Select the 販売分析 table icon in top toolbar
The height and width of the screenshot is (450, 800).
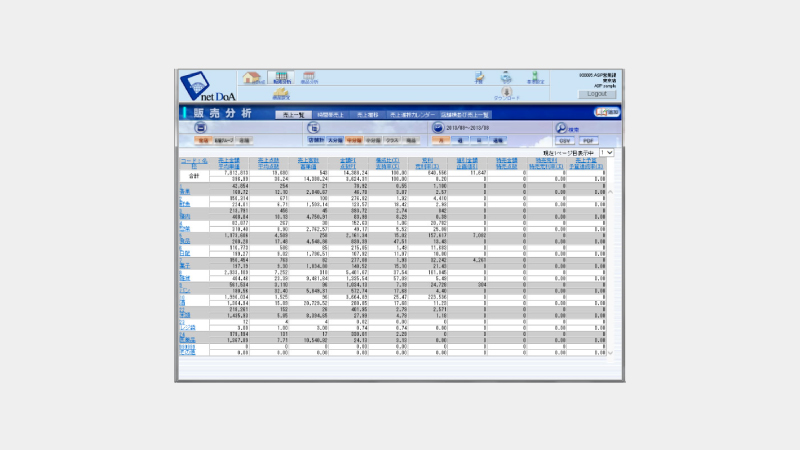(281, 78)
